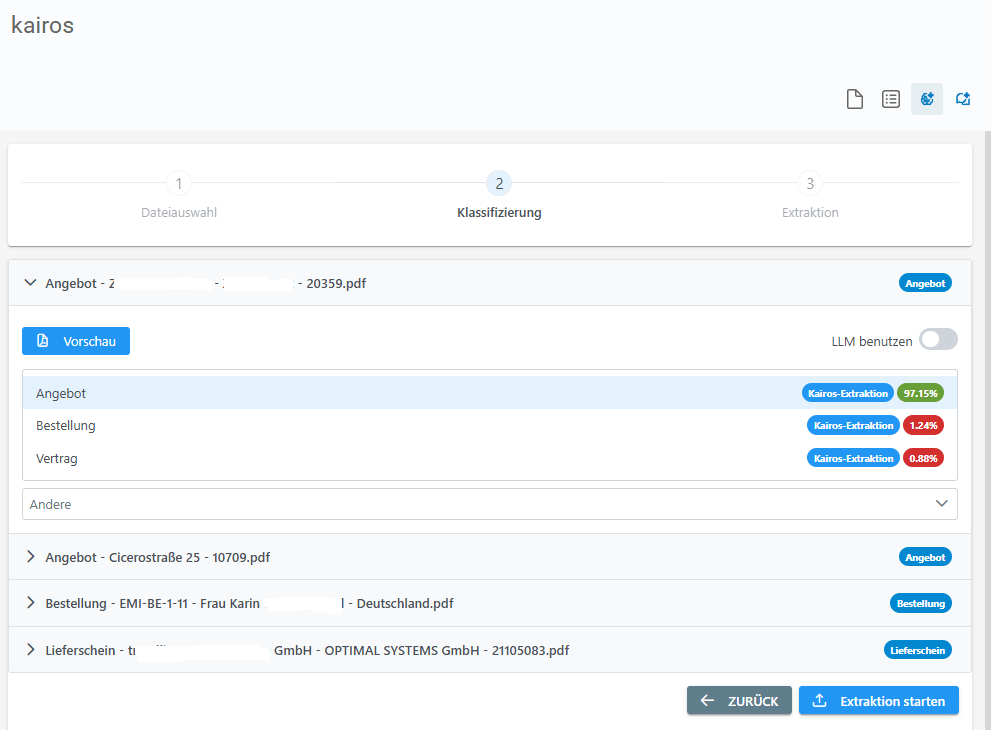This screenshot has width=991, height=730.
Task: Enable the LLM benutzen toggle
Action: click(938, 340)
